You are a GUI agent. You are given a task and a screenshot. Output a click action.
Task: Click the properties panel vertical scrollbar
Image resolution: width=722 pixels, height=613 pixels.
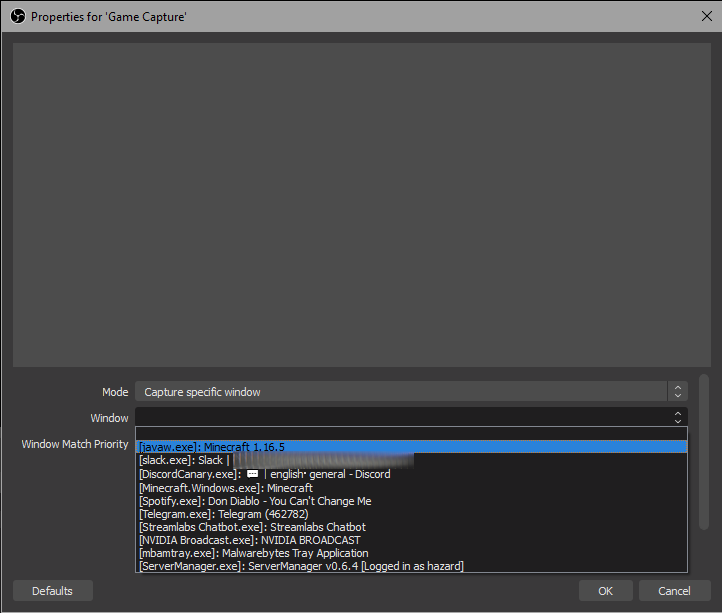704,452
